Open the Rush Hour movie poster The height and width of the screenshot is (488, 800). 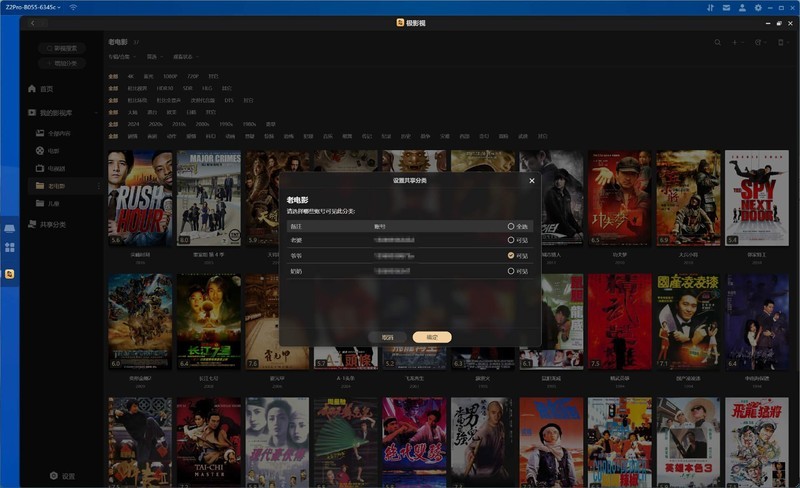coord(140,198)
